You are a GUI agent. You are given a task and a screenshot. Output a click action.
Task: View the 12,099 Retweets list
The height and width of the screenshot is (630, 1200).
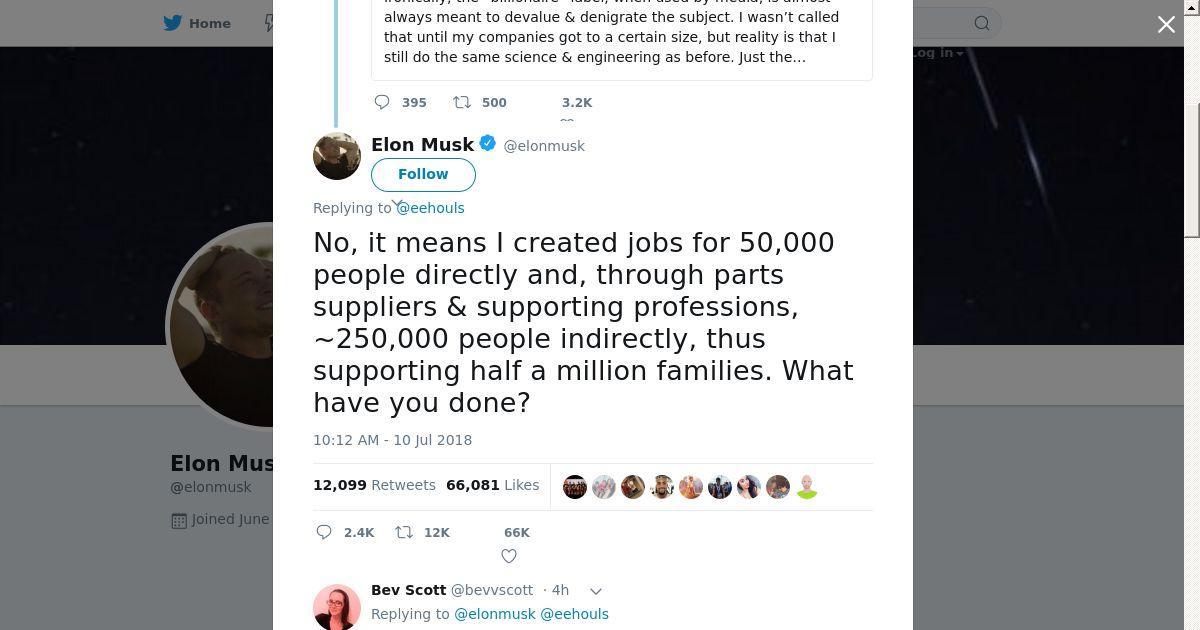[x=374, y=485]
